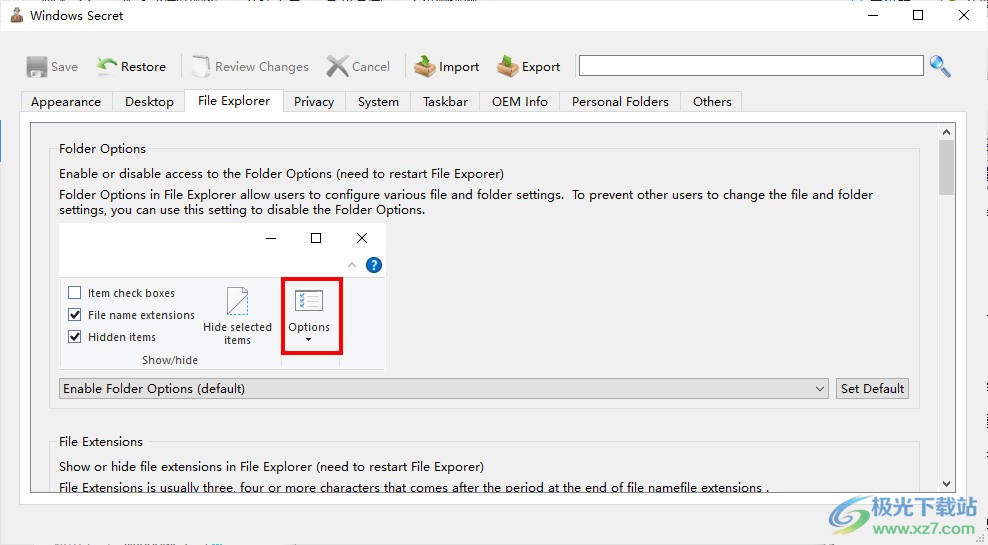Select the Personal Folders tab
Viewport: 988px width, 545px height.
pos(620,102)
